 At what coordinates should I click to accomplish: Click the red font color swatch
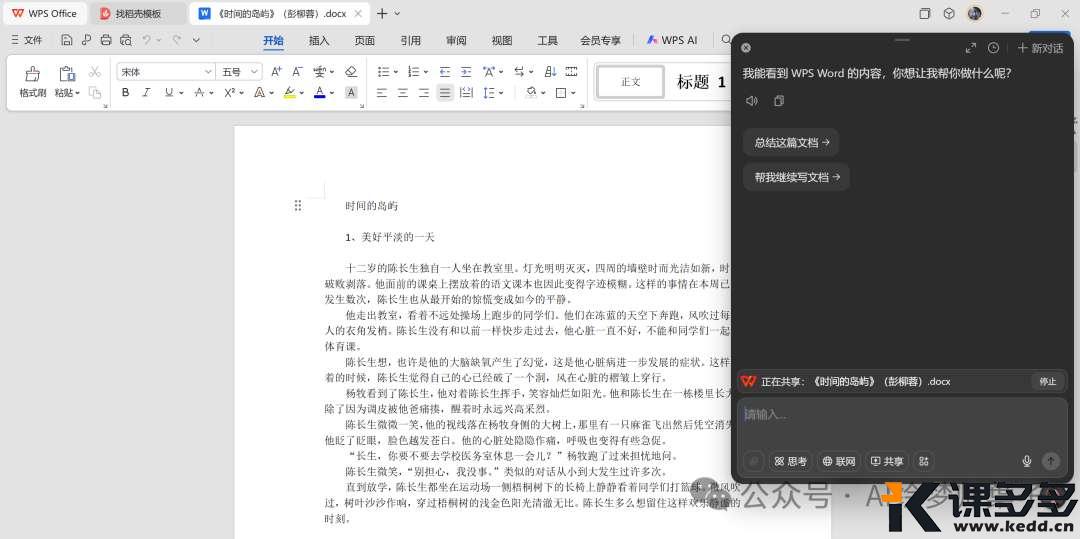point(318,93)
